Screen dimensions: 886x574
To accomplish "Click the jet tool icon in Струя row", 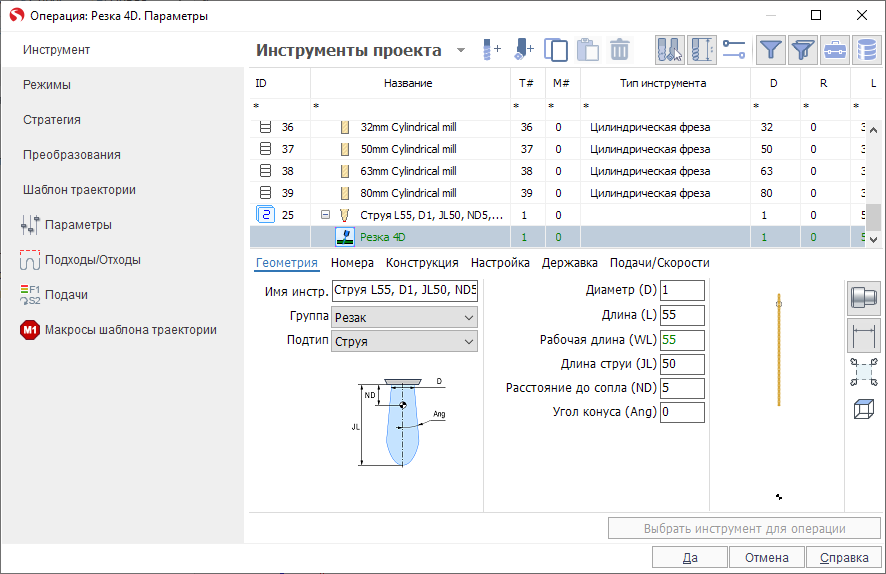I will (x=344, y=215).
